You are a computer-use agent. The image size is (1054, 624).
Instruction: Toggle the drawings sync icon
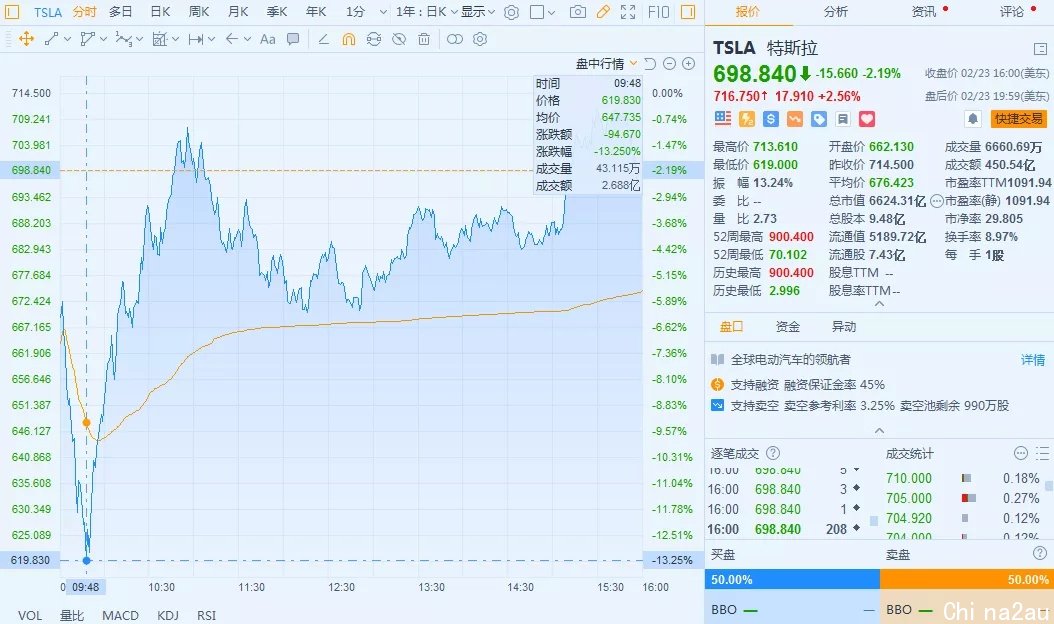click(374, 39)
